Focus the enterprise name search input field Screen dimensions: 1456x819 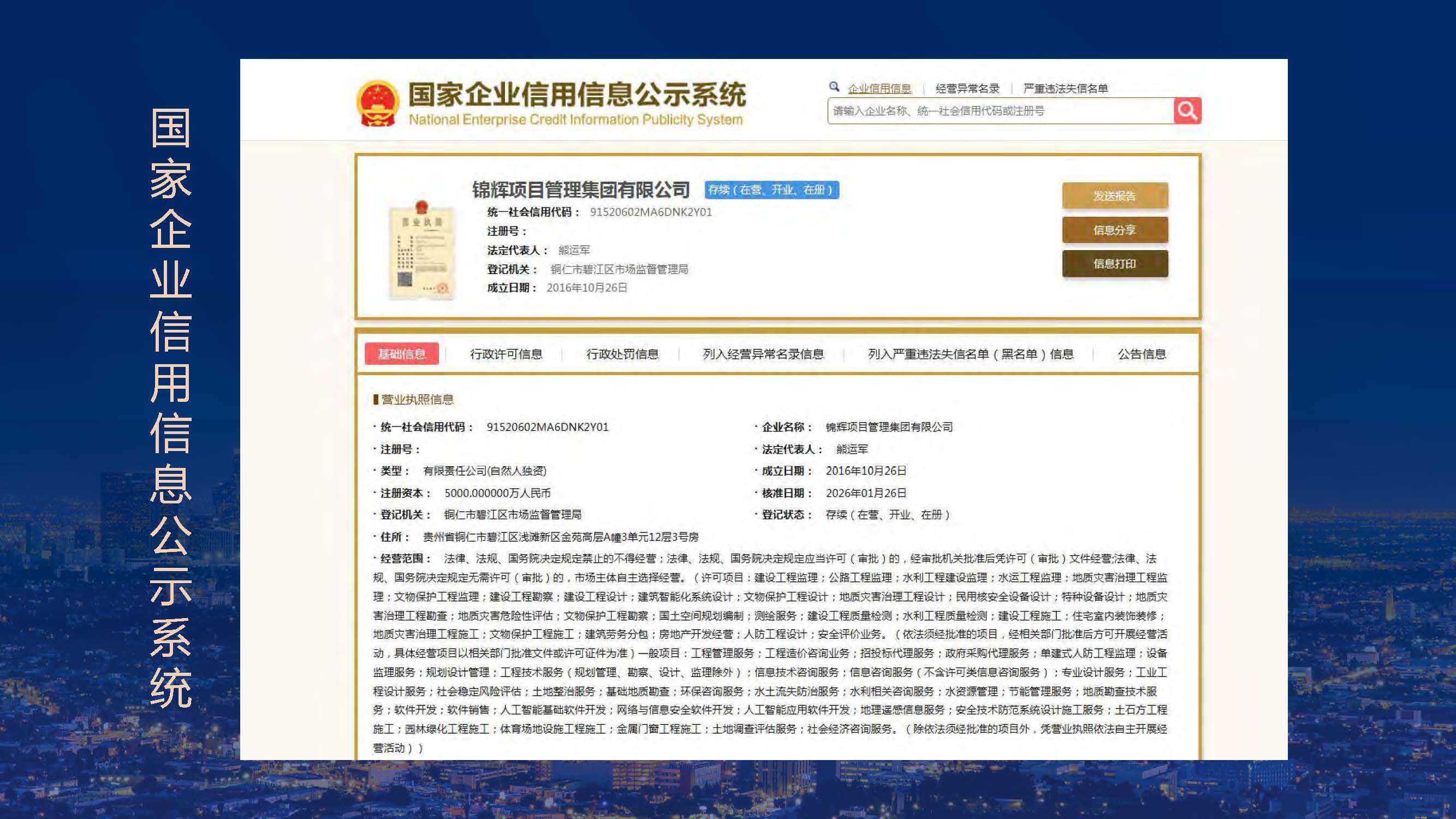1001,111
